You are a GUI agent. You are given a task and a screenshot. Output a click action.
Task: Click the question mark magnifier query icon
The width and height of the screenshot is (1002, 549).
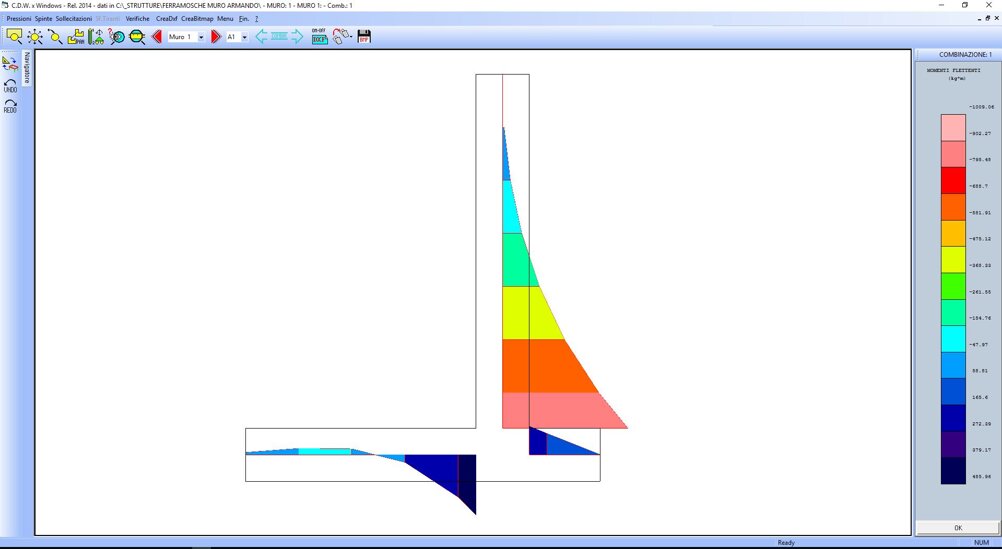(x=117, y=36)
